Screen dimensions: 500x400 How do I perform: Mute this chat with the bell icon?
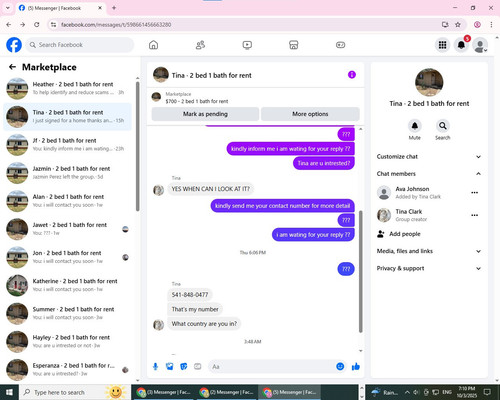coord(415,126)
